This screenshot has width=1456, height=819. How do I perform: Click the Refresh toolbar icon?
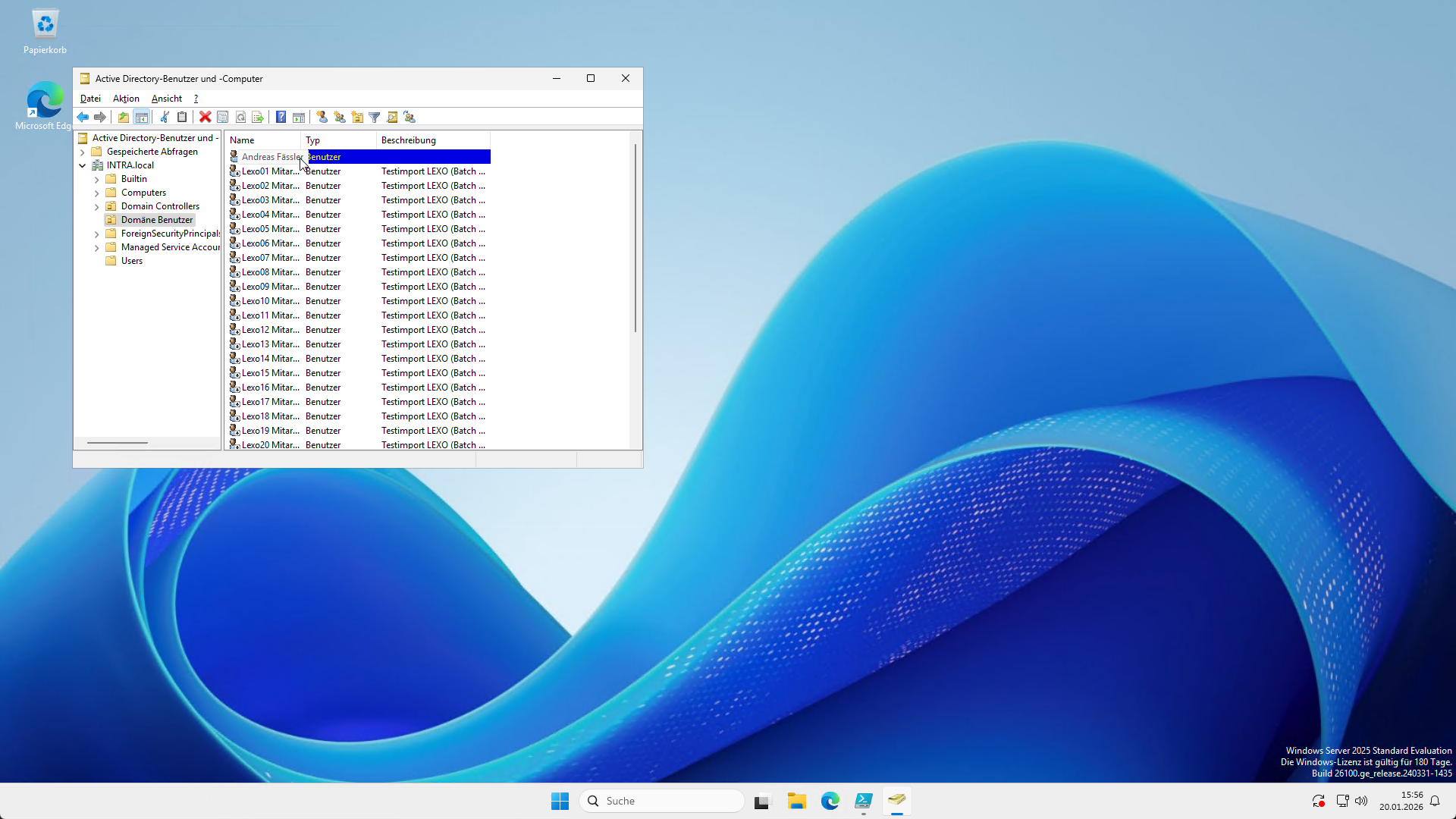coord(240,117)
